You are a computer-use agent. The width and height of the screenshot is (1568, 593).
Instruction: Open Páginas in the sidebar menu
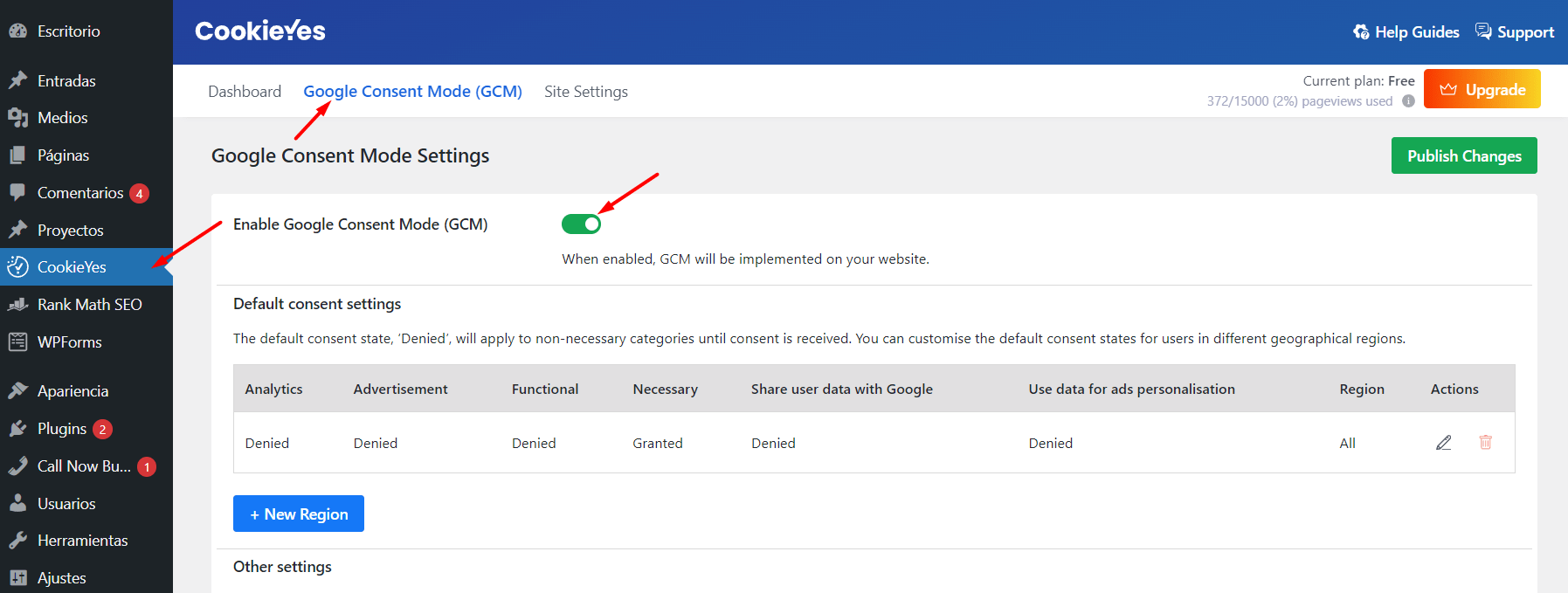click(86, 155)
